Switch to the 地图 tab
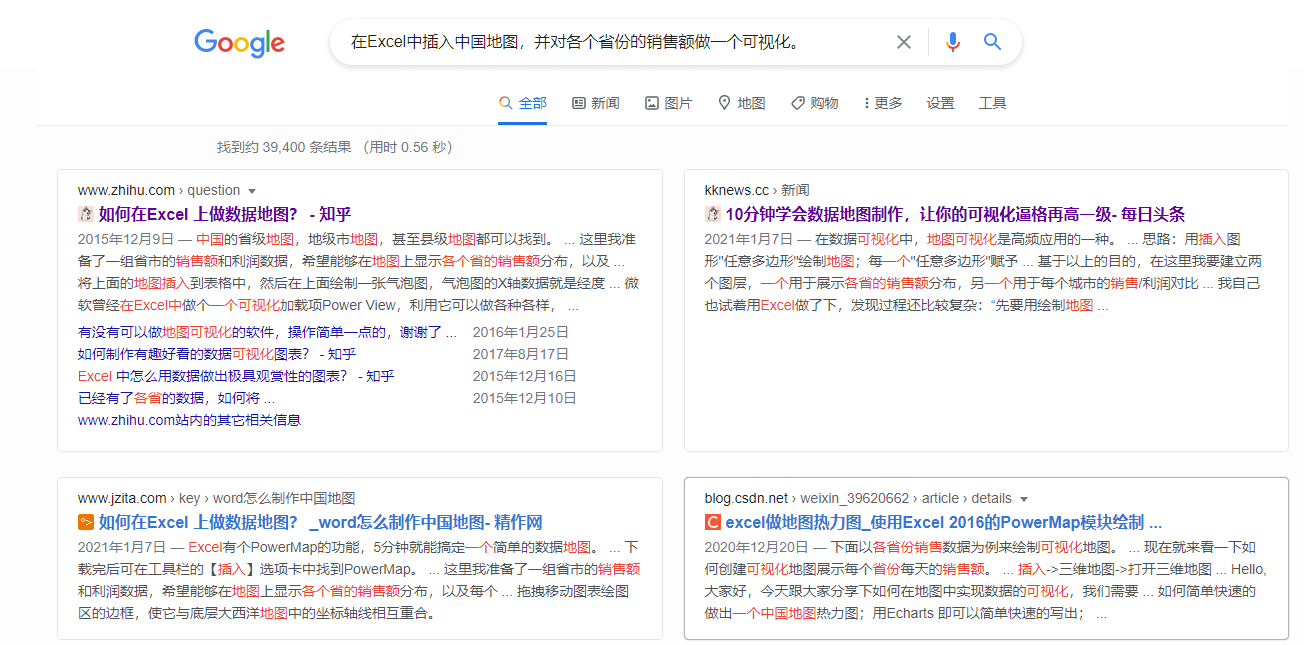This screenshot has height=645, width=1304. [742, 103]
